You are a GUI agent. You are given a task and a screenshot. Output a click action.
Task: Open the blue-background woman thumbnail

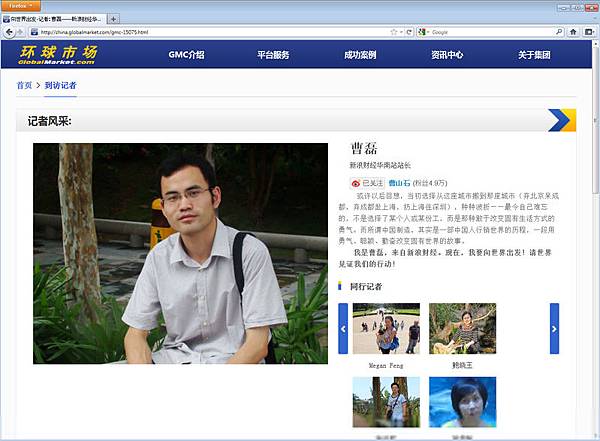click(462, 402)
